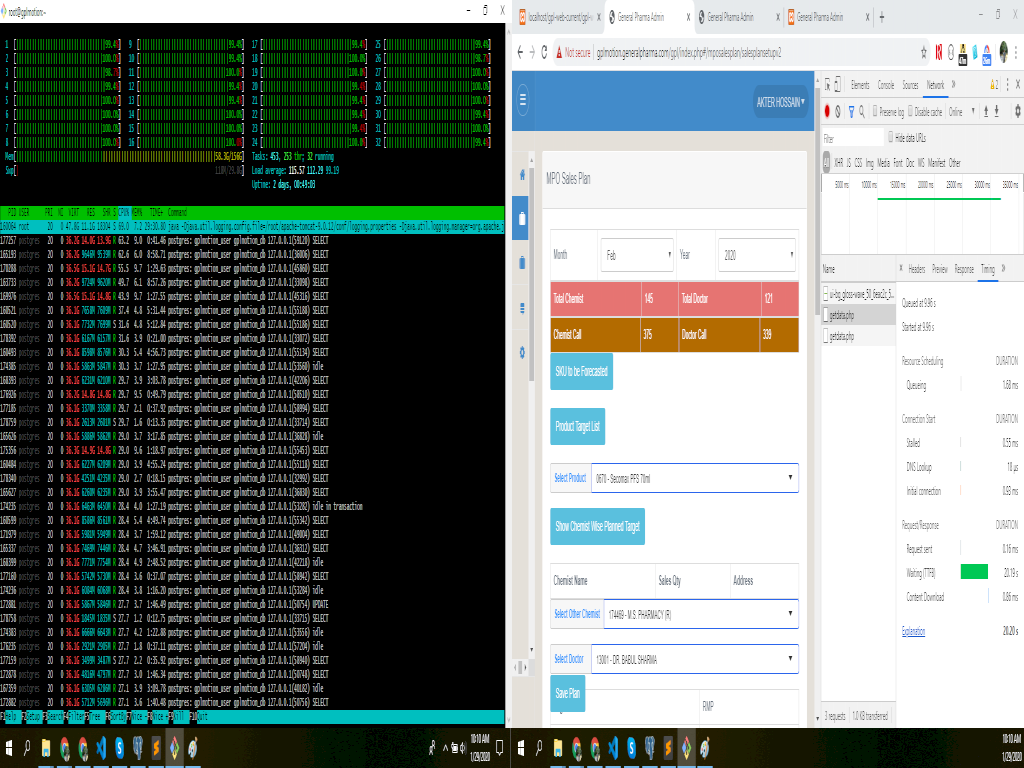The width and height of the screenshot is (1024, 768).
Task: Click the gear icon in the page sidebar
Action: click(x=522, y=353)
